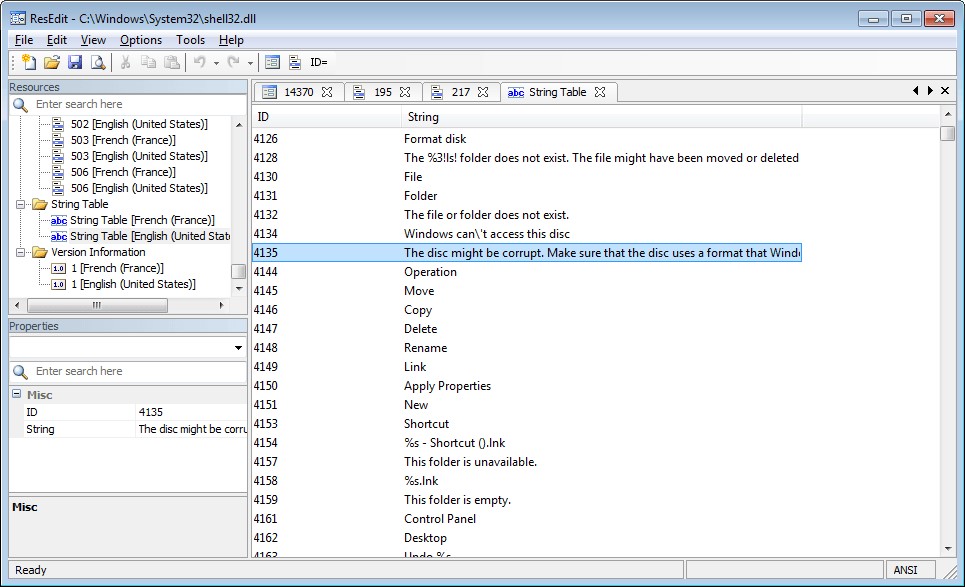Image resolution: width=965 pixels, height=587 pixels.
Task: Switch to the 217 tab
Action: [x=460, y=92]
